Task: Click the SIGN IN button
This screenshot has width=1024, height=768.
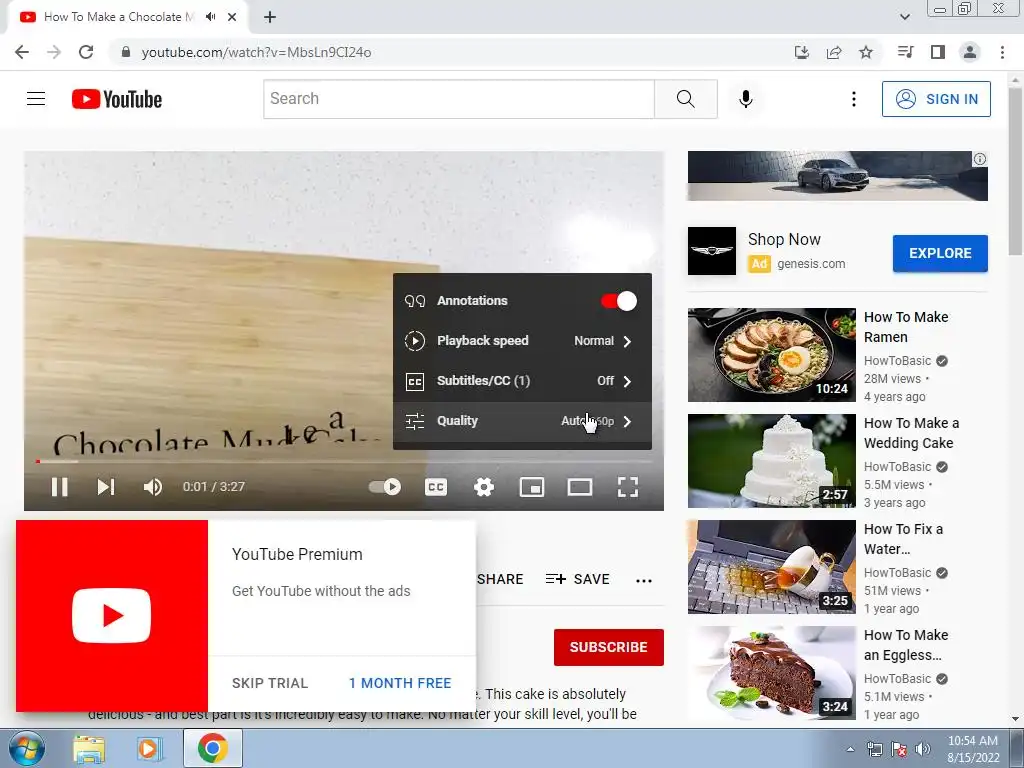Action: 936,99
